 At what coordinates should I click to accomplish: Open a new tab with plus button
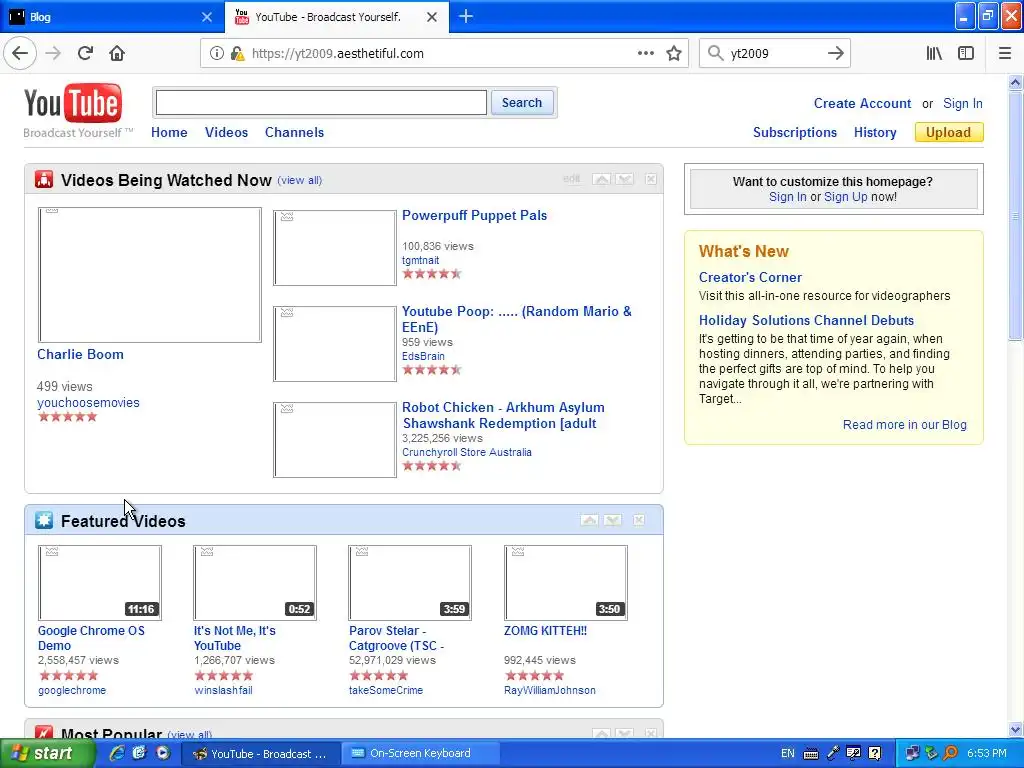(x=466, y=16)
